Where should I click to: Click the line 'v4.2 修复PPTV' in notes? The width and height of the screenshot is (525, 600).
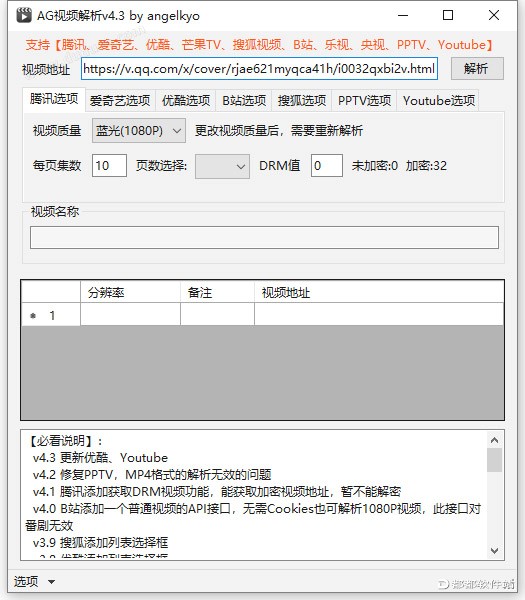tap(152, 474)
